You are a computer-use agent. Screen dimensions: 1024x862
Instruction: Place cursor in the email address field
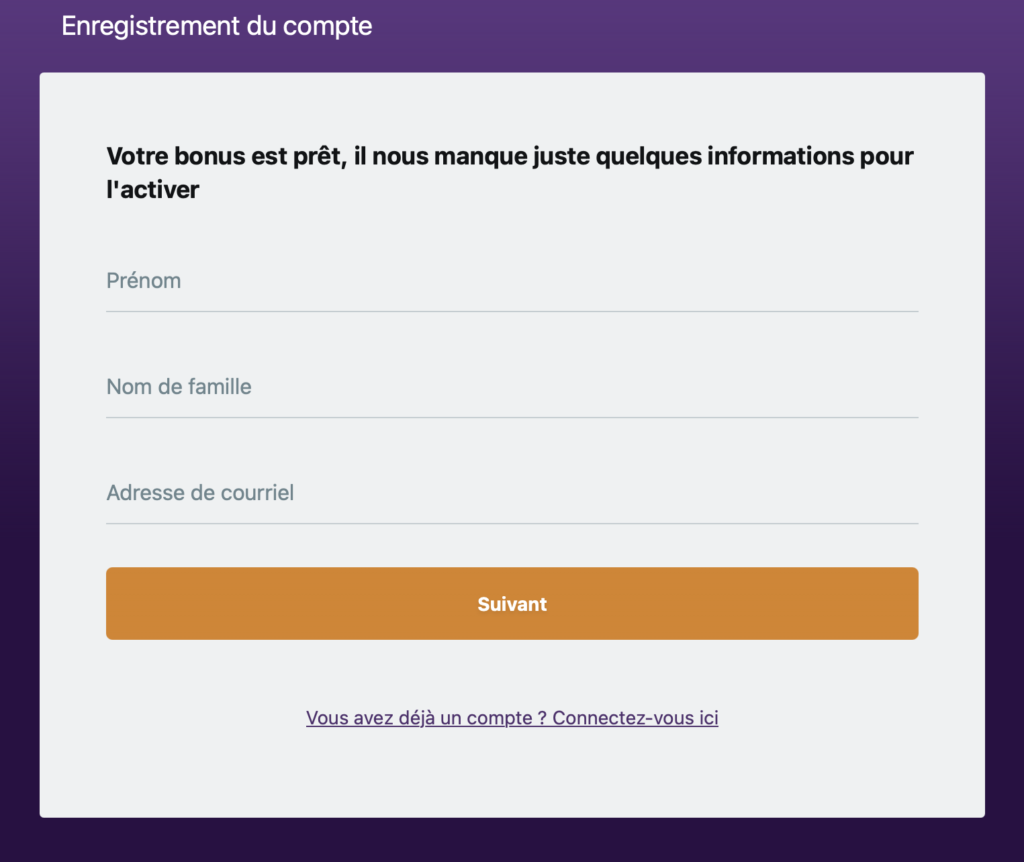512,493
